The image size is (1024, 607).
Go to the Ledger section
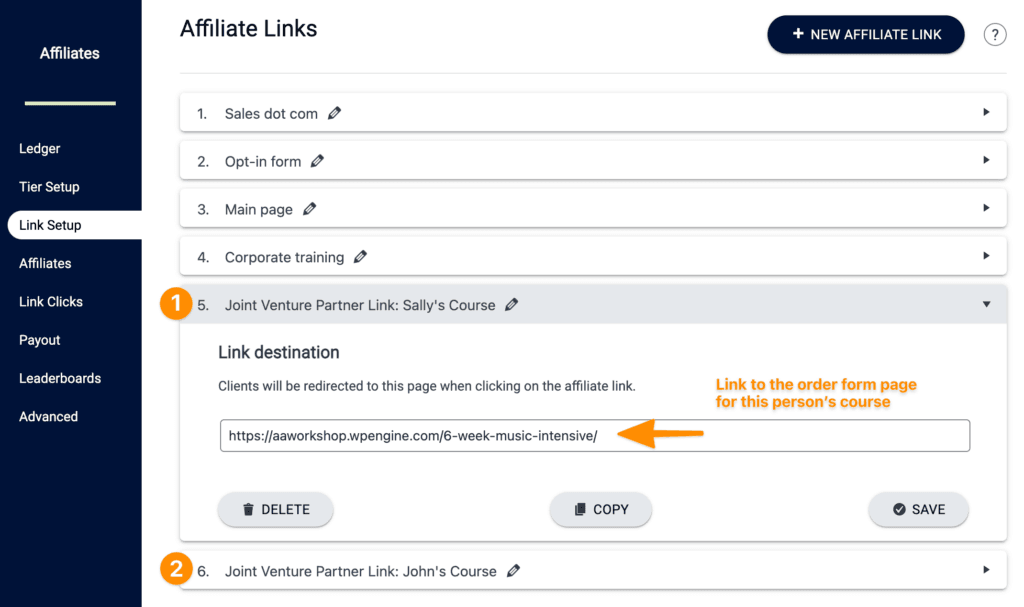pyautogui.click(x=39, y=148)
